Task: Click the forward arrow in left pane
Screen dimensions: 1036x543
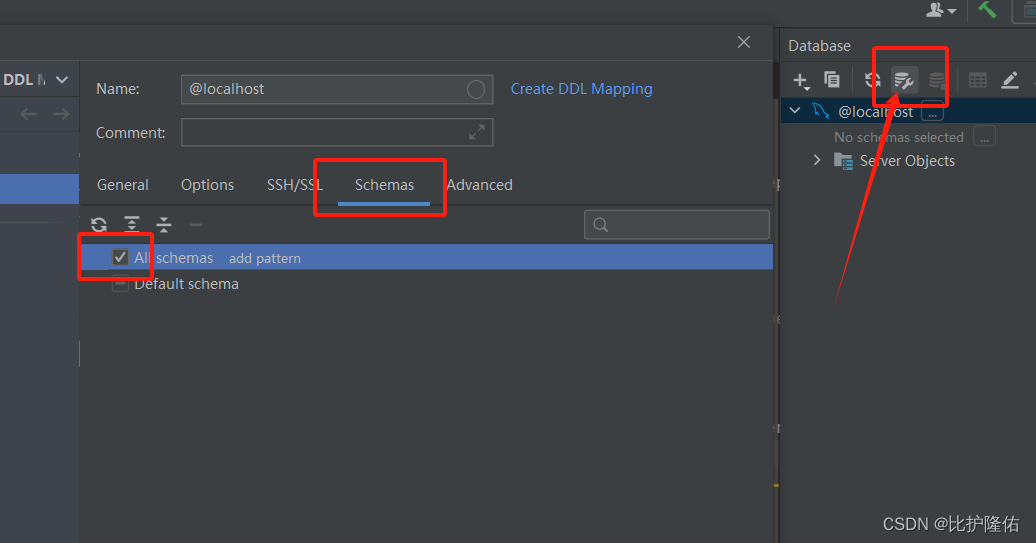Action: click(61, 114)
